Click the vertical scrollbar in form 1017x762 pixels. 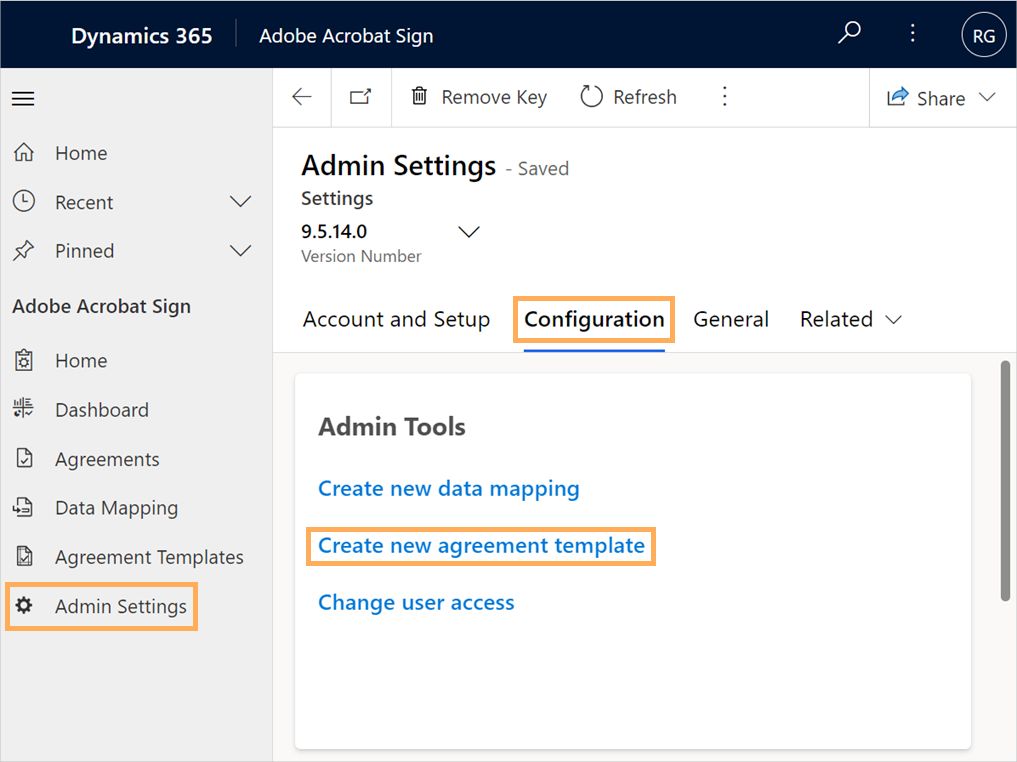point(1005,481)
